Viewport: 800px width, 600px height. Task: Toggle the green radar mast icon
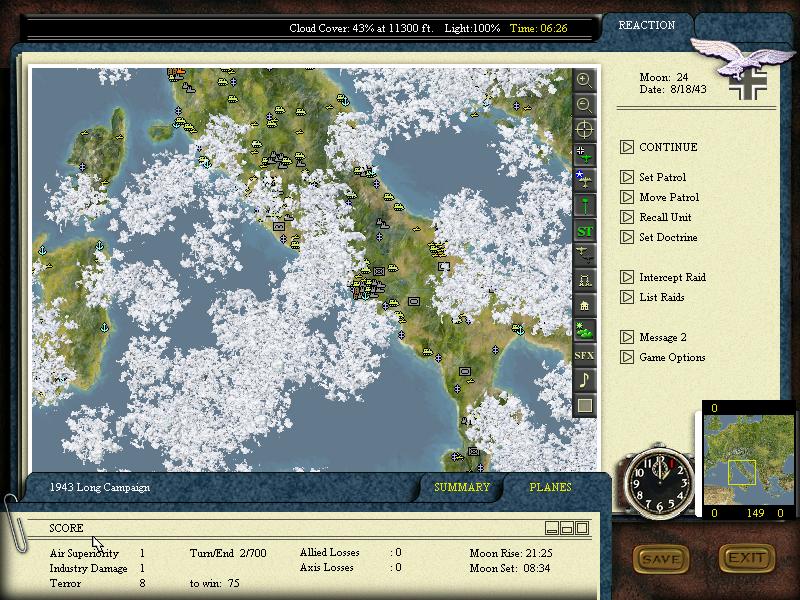584,205
